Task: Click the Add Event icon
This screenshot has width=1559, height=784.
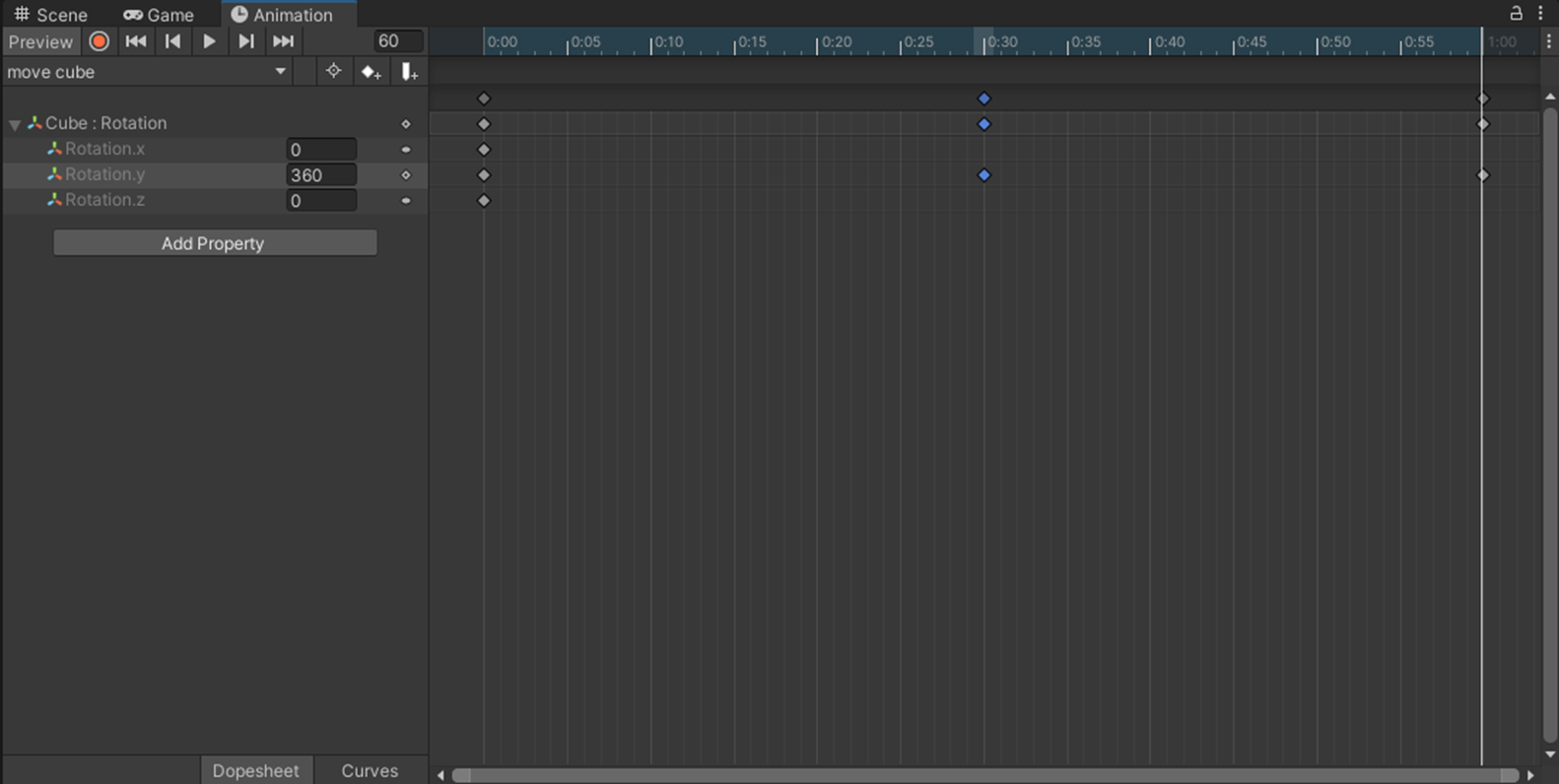Action: pyautogui.click(x=409, y=72)
